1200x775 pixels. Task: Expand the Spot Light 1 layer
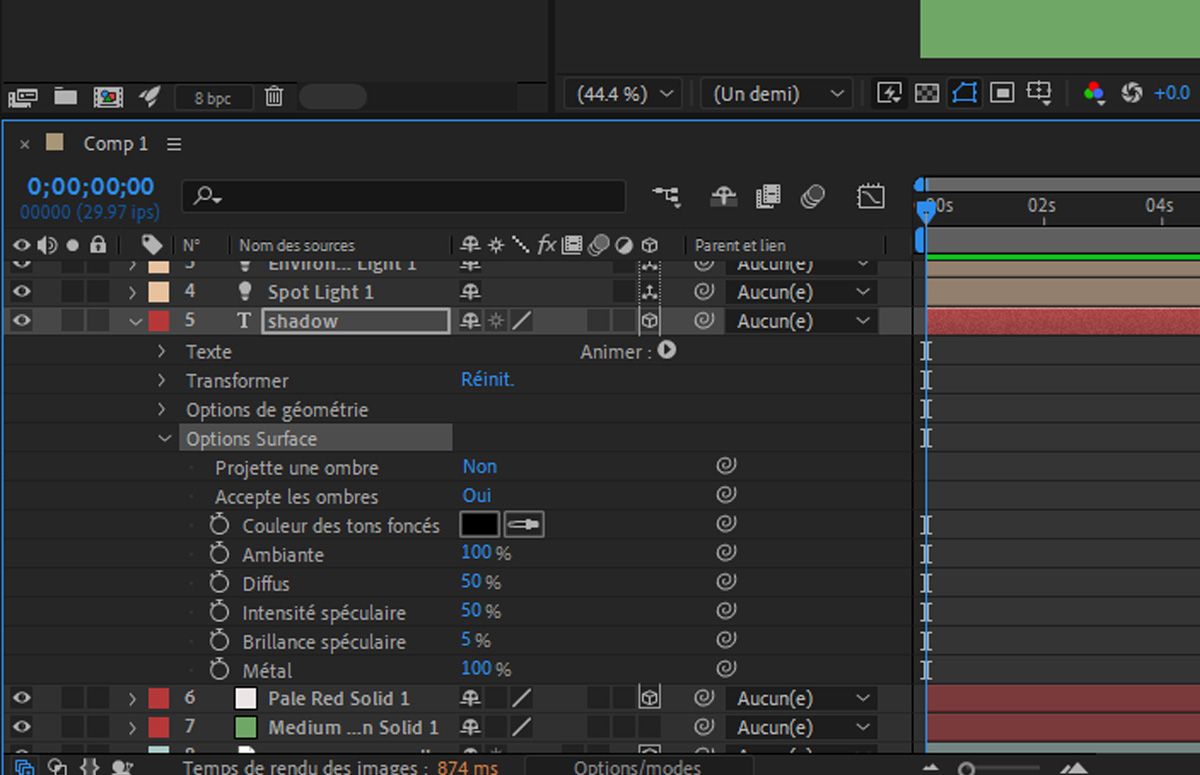pyautogui.click(x=132, y=292)
